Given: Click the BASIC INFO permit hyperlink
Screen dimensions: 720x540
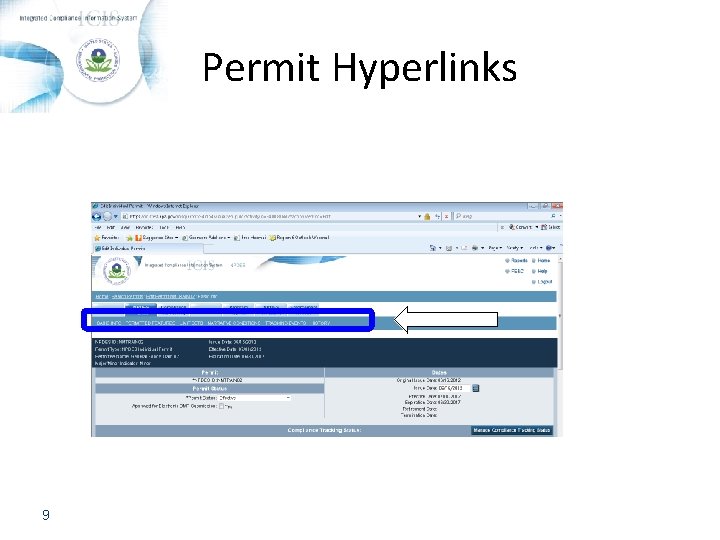Looking at the screenshot, I should click(109, 323).
